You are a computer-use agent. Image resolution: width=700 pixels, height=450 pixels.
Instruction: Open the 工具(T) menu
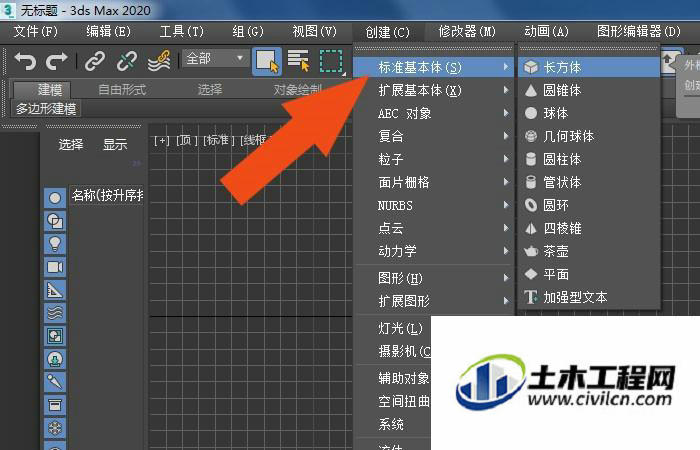point(182,32)
